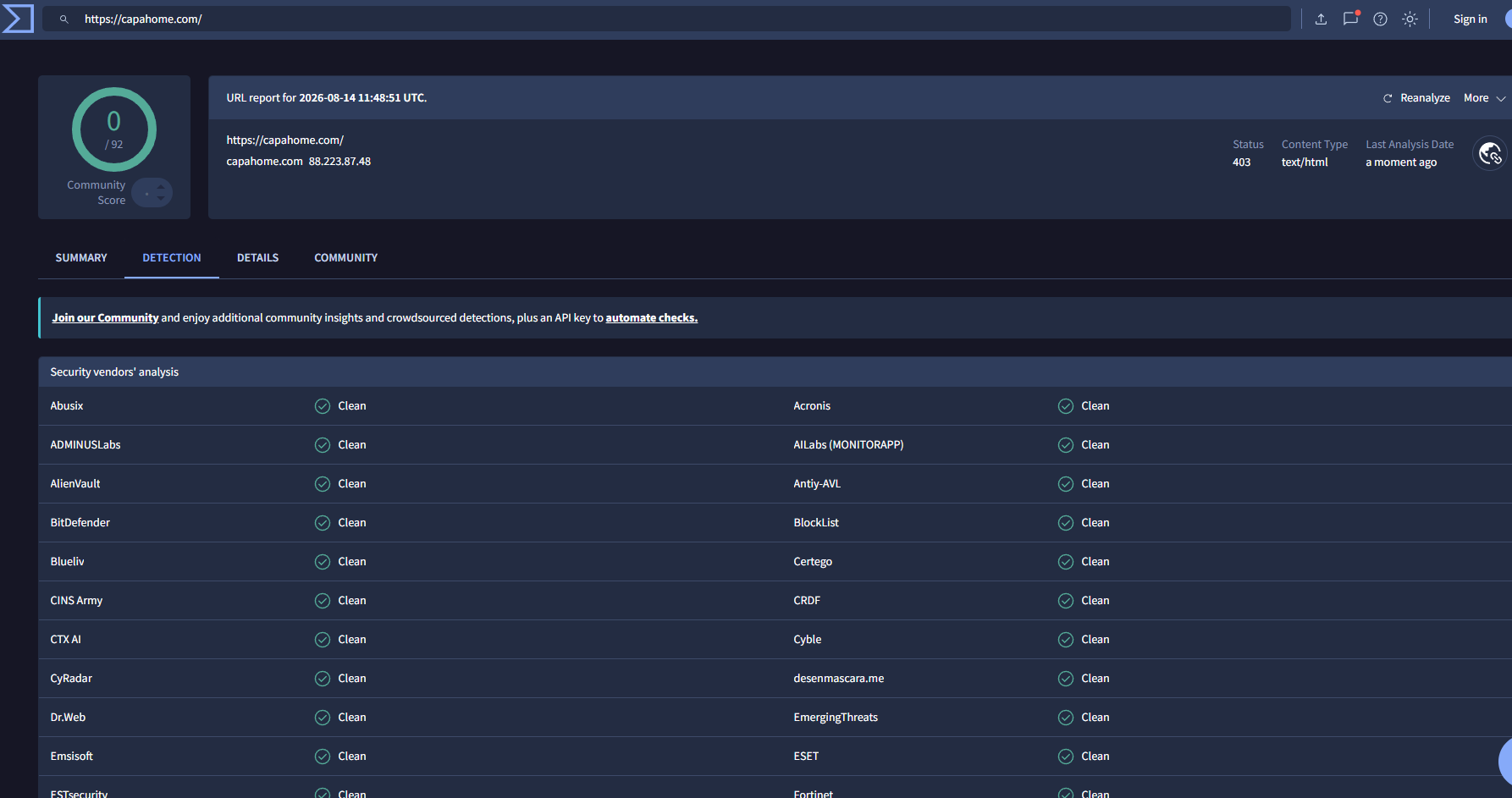Click the EmergingThreats vendor name
The image size is (1512, 798).
point(836,718)
